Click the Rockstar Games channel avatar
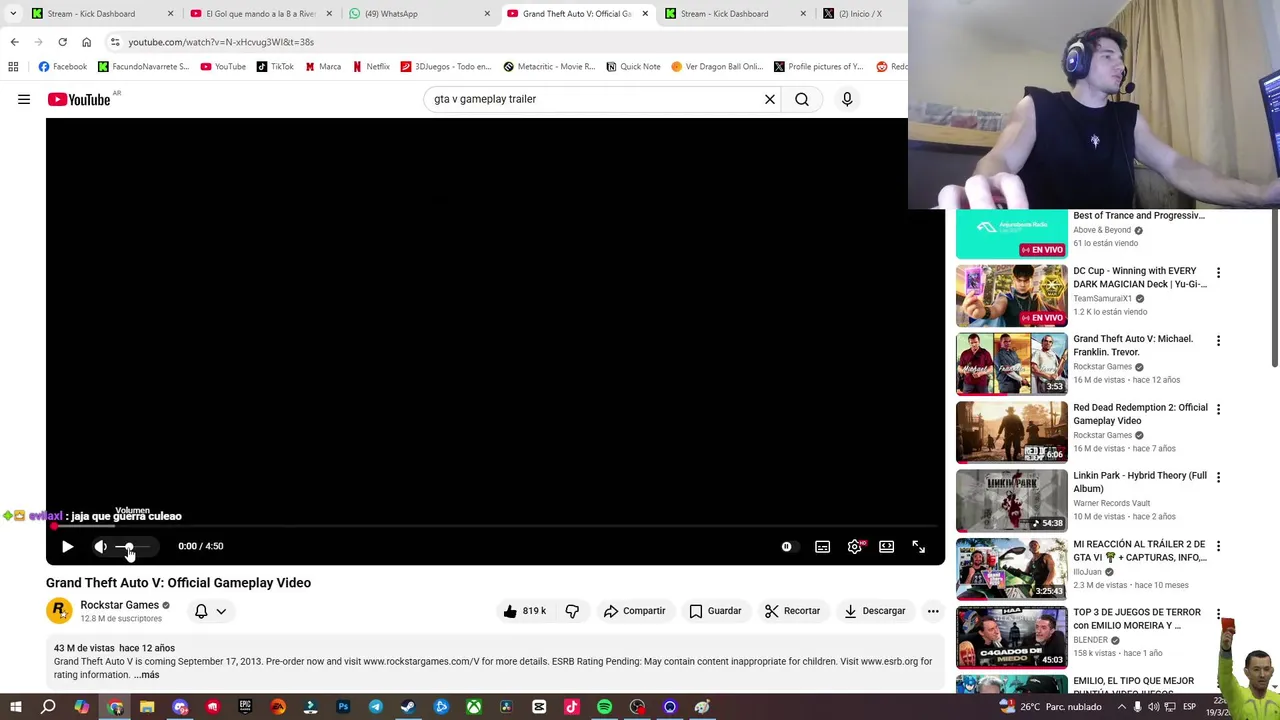 pos(59,610)
